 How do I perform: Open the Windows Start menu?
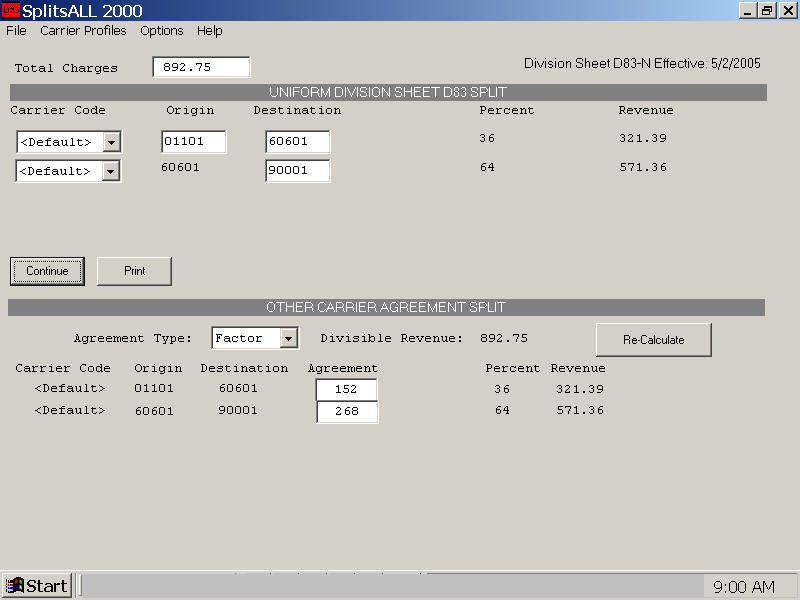click(37, 586)
